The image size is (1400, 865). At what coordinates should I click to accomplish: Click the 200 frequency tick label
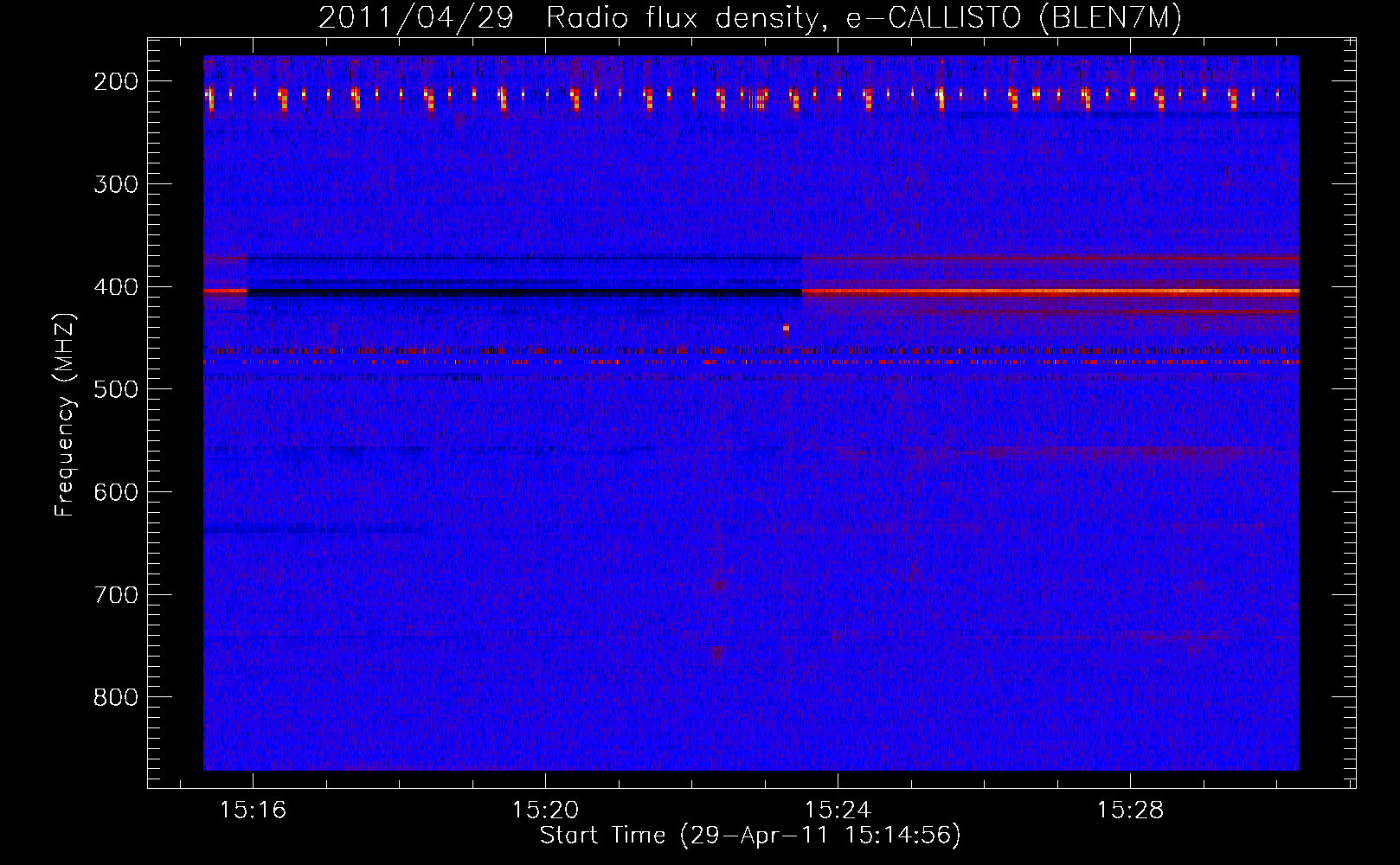tap(115, 81)
